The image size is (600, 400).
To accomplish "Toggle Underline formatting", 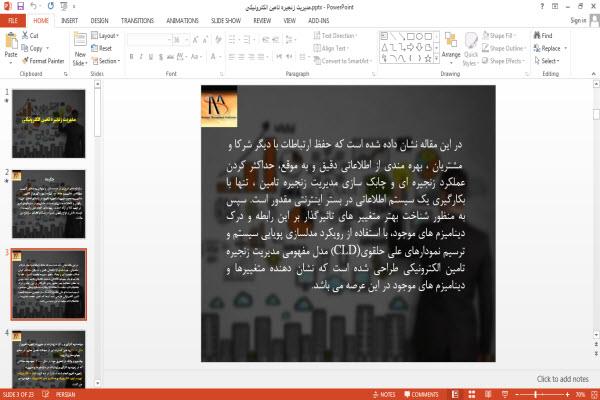I will point(150,57).
